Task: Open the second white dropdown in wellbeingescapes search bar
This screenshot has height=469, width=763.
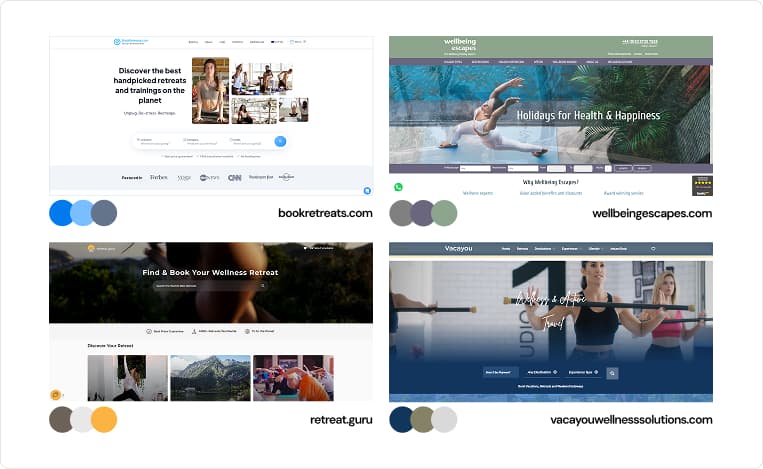Action: pos(523,168)
